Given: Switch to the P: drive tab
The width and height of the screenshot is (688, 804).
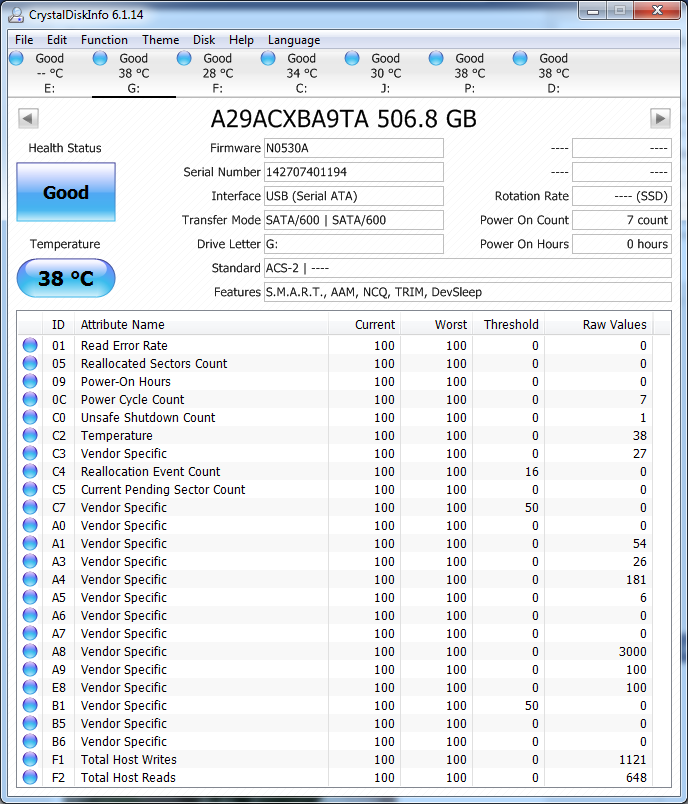Looking at the screenshot, I should (x=469, y=73).
